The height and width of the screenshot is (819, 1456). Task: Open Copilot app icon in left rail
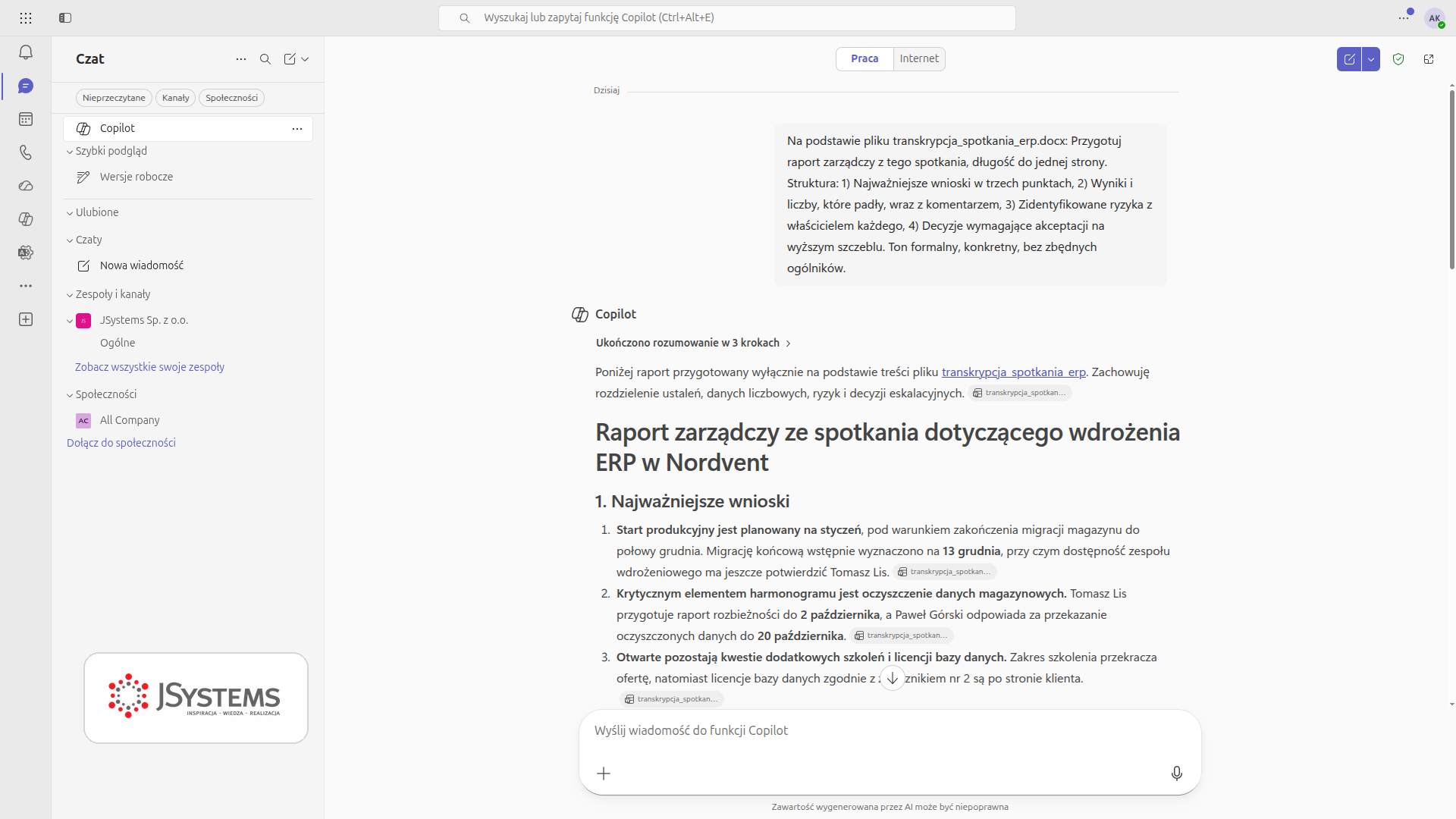point(26,219)
